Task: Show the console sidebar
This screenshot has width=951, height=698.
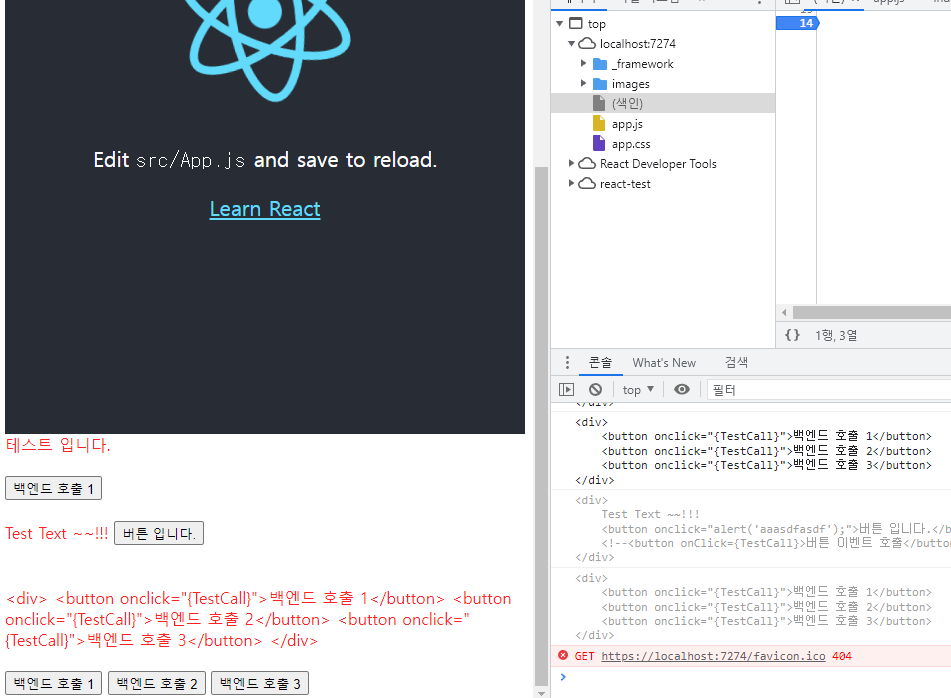Action: (x=566, y=389)
